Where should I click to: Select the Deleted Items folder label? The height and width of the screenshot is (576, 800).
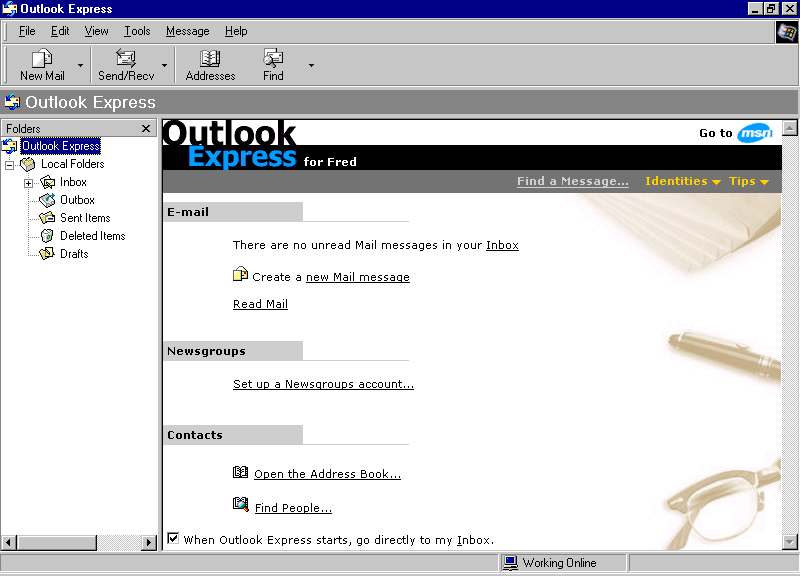93,236
